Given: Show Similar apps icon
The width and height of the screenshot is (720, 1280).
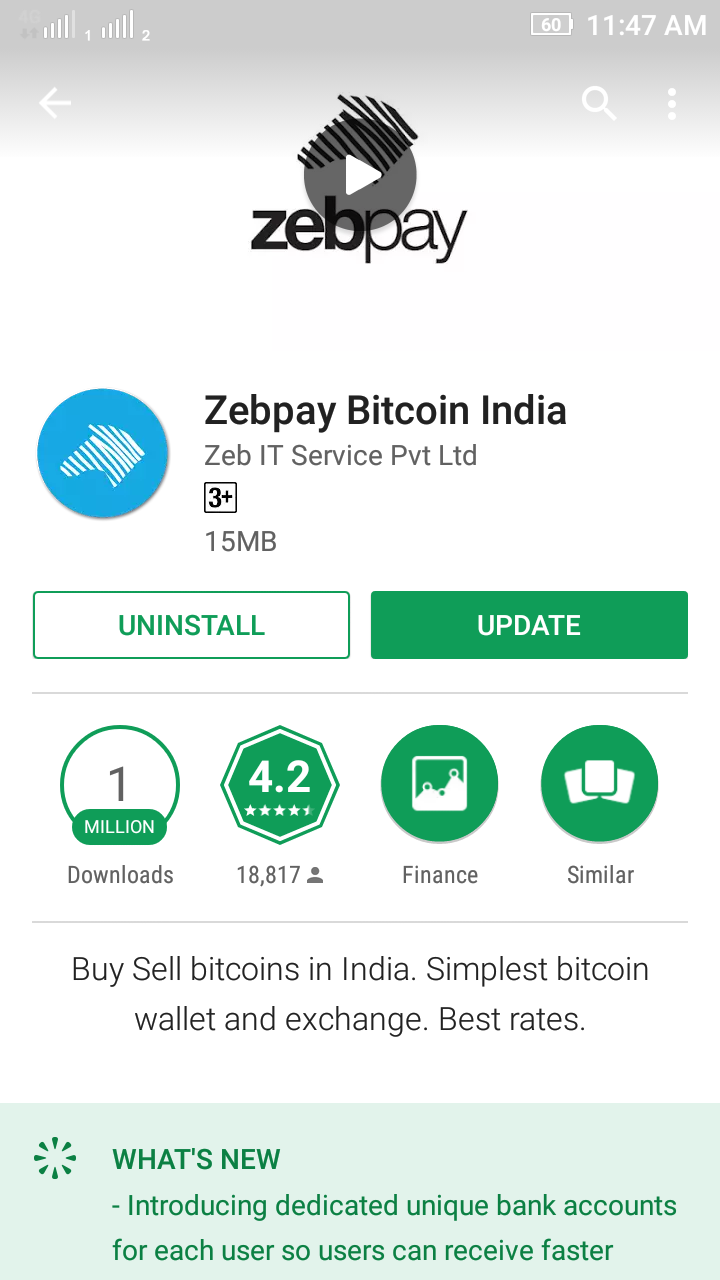Looking at the screenshot, I should coord(600,785).
